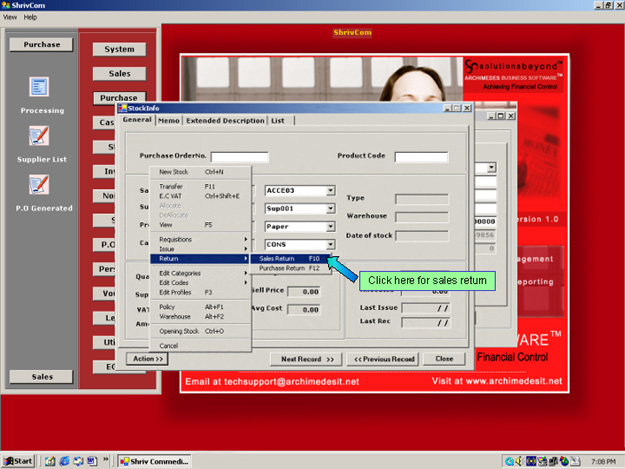The width and height of the screenshot is (625, 469).
Task: Choose Warehouse menu entry
Action: point(200,316)
